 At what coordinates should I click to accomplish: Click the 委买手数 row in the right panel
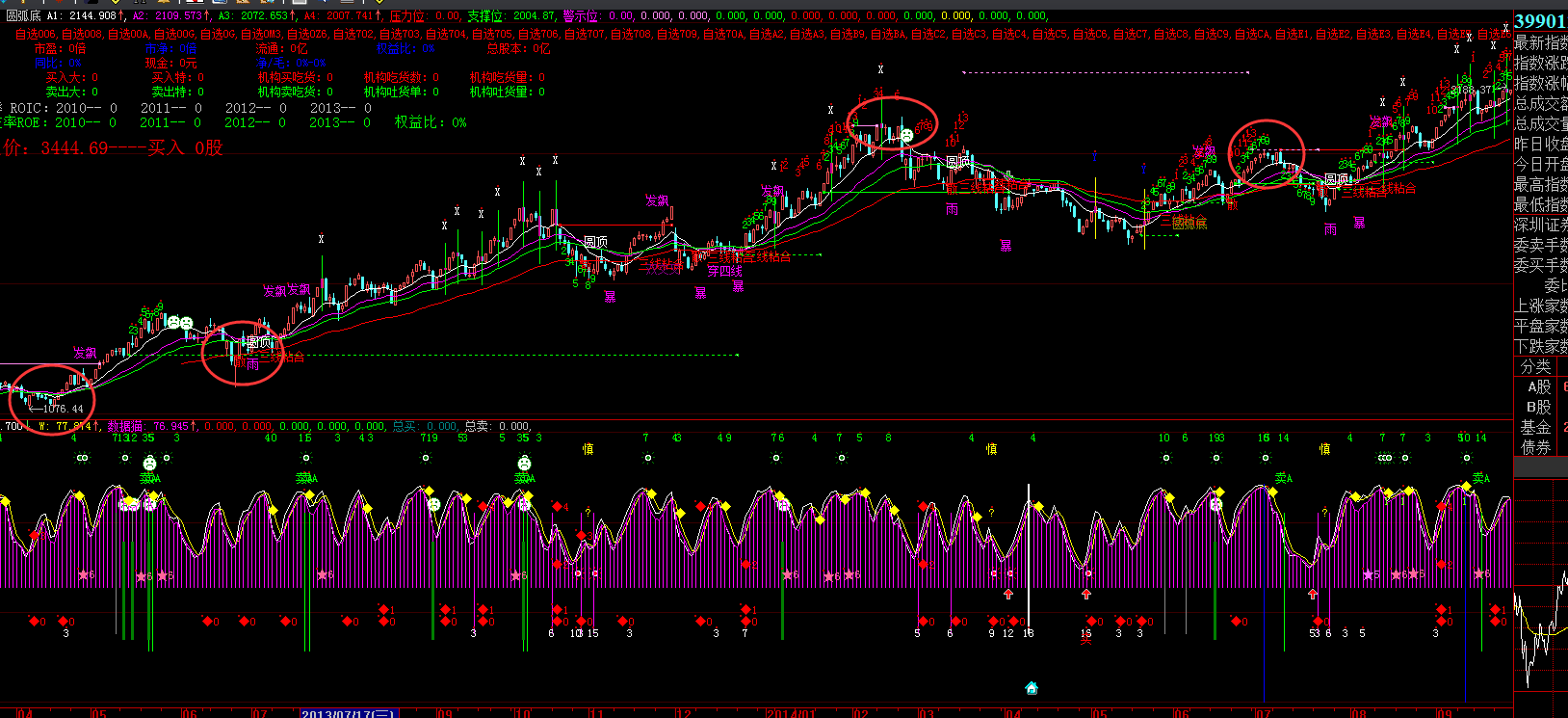coord(1541,265)
